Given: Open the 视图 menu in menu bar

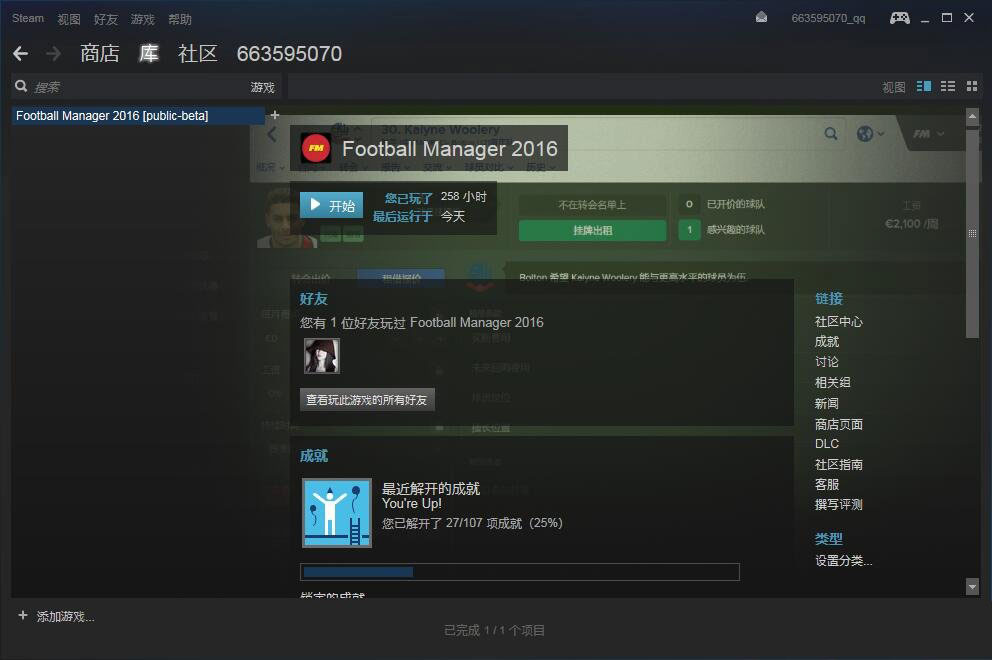Looking at the screenshot, I should click(69, 19).
